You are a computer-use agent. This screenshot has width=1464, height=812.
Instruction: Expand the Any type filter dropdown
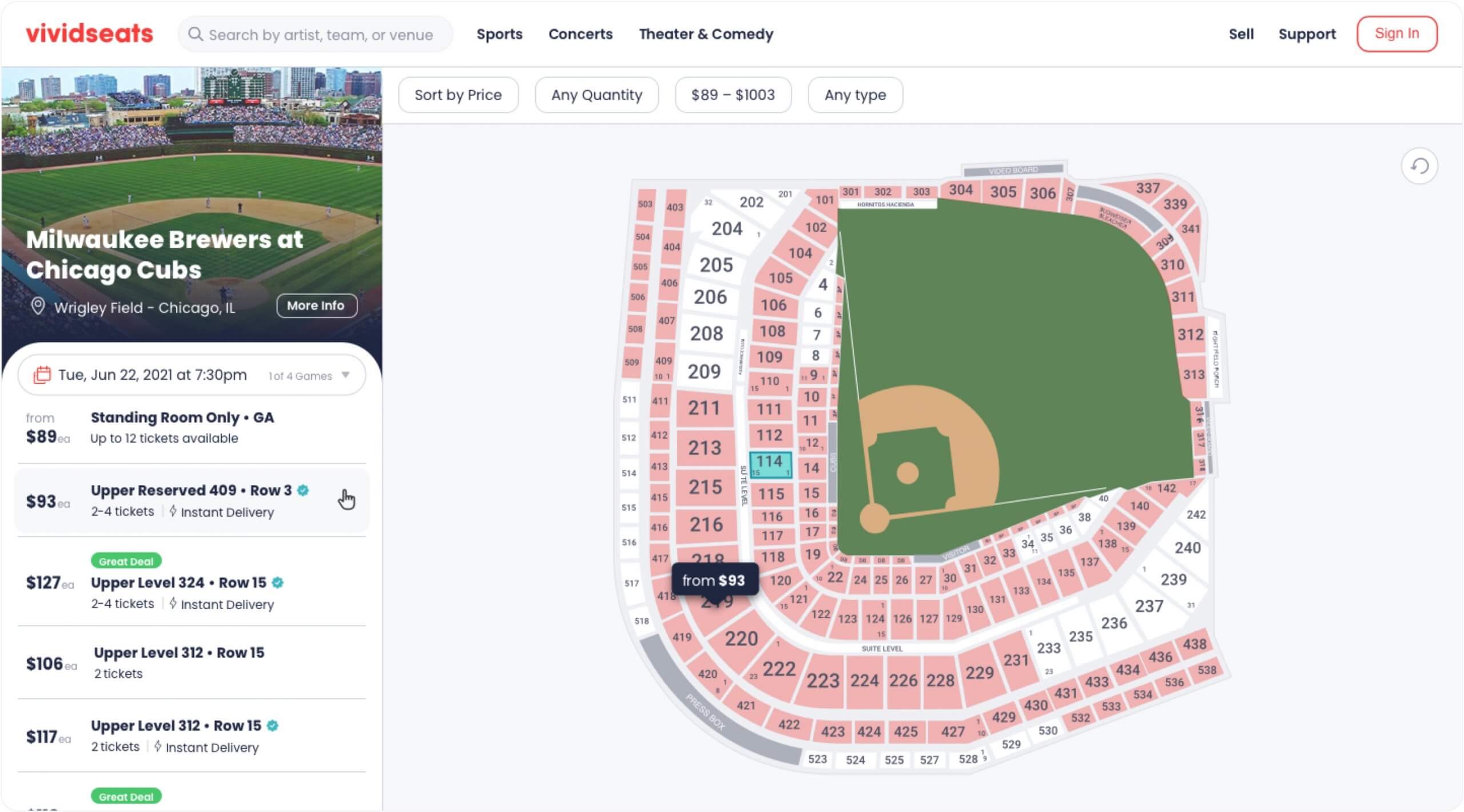click(x=854, y=94)
